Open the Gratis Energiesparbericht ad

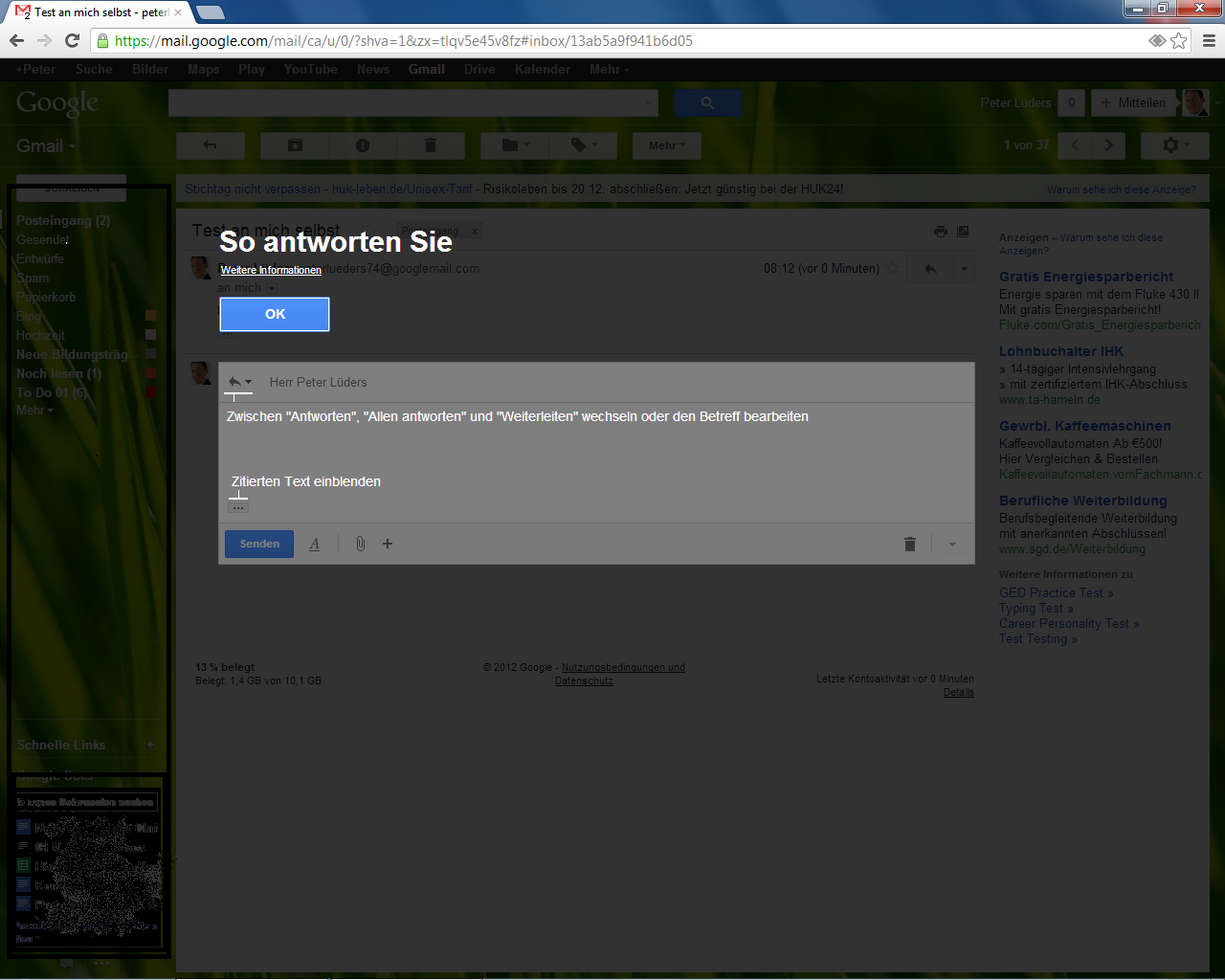click(x=1086, y=277)
